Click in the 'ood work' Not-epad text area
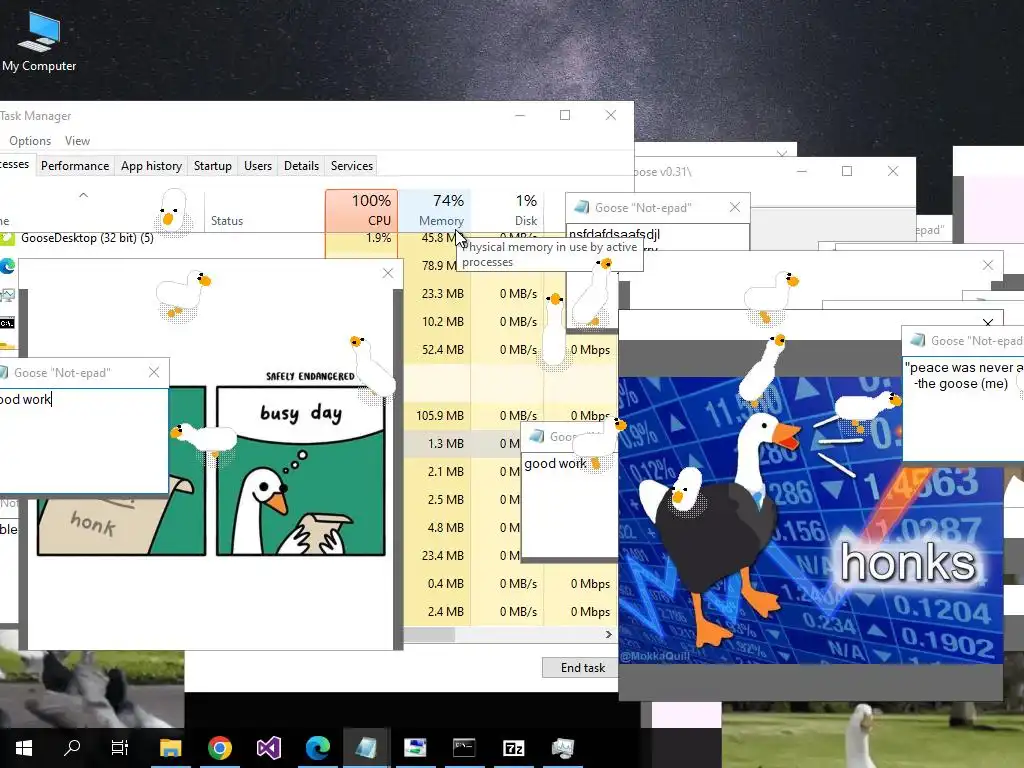The width and height of the screenshot is (1024, 768). pos(84,441)
